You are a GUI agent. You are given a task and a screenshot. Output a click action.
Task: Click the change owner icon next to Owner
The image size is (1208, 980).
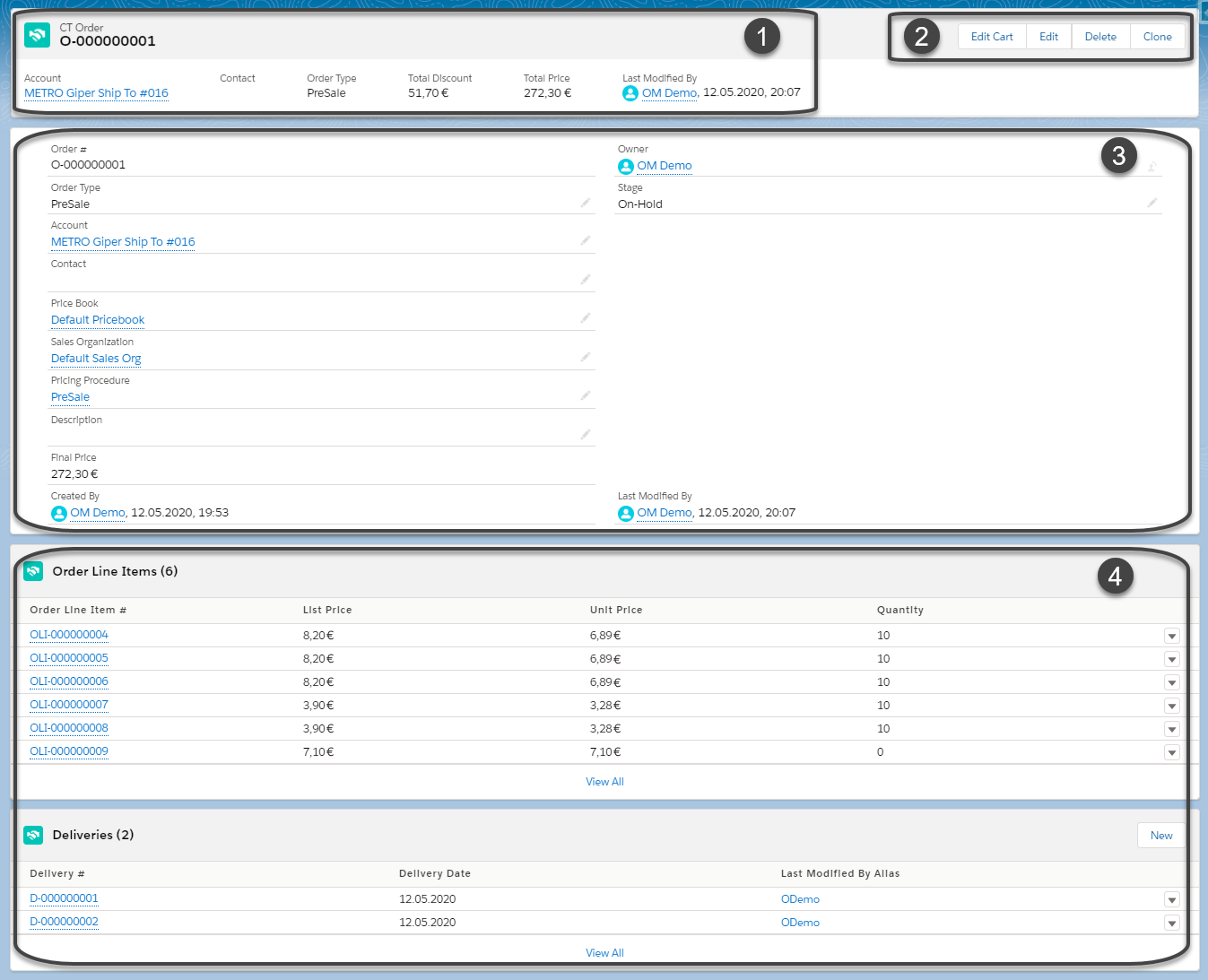(x=1152, y=166)
